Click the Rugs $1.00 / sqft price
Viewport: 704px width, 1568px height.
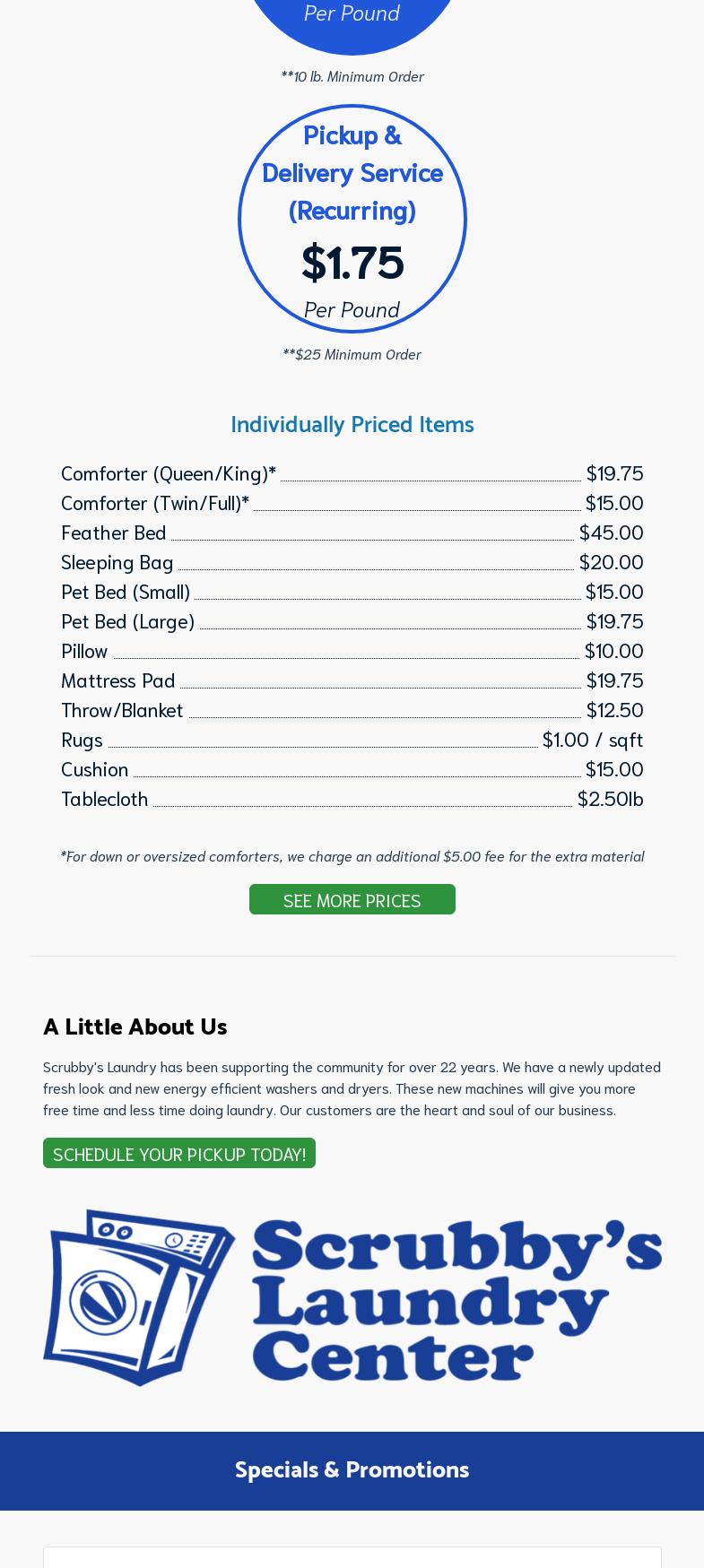click(592, 739)
